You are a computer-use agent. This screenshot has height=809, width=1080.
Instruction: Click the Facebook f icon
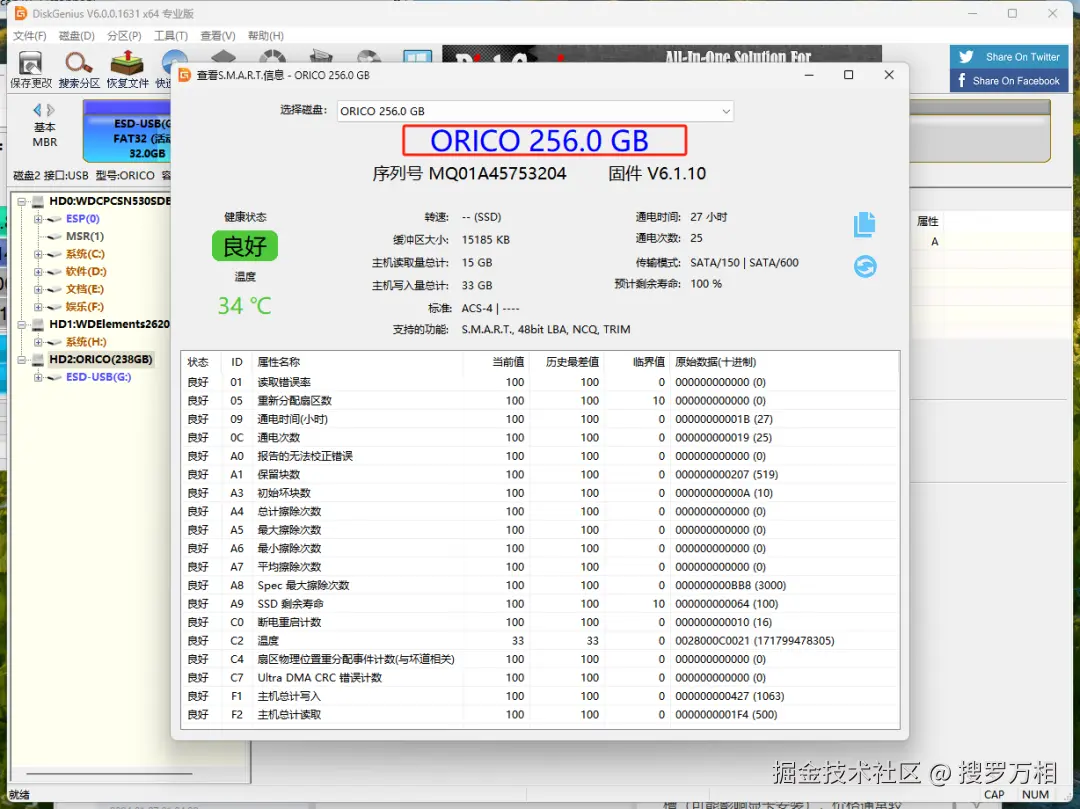pyautogui.click(x=962, y=81)
